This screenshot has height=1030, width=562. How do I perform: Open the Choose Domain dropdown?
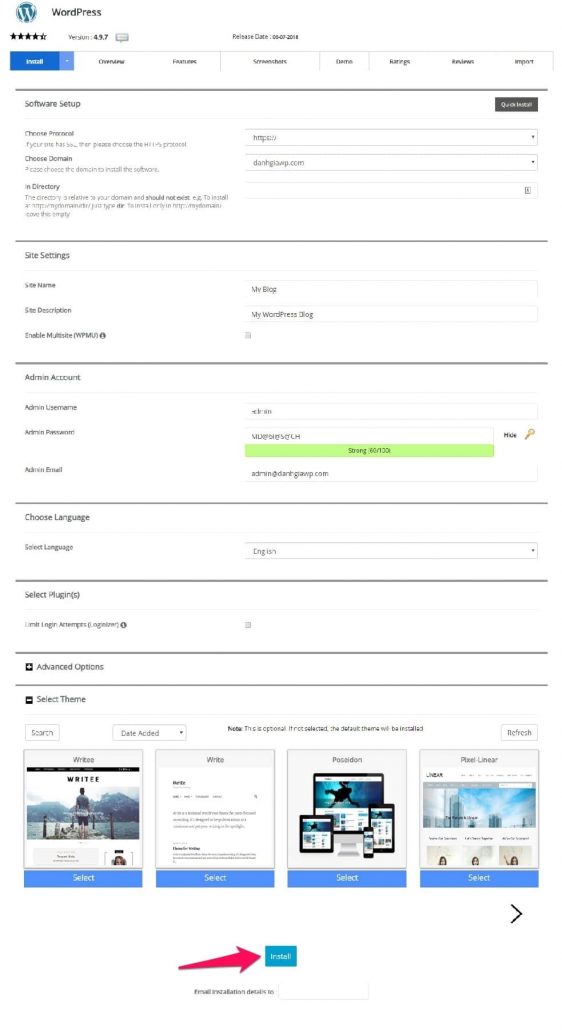point(391,162)
